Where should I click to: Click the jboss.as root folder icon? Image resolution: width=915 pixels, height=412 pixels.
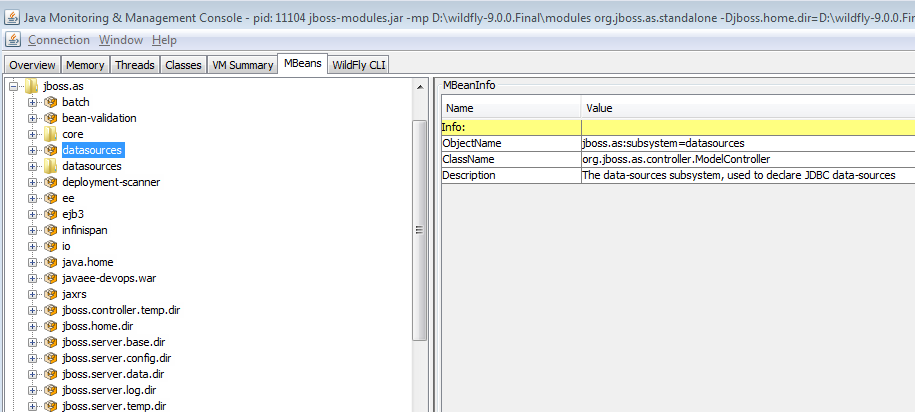tap(32, 86)
